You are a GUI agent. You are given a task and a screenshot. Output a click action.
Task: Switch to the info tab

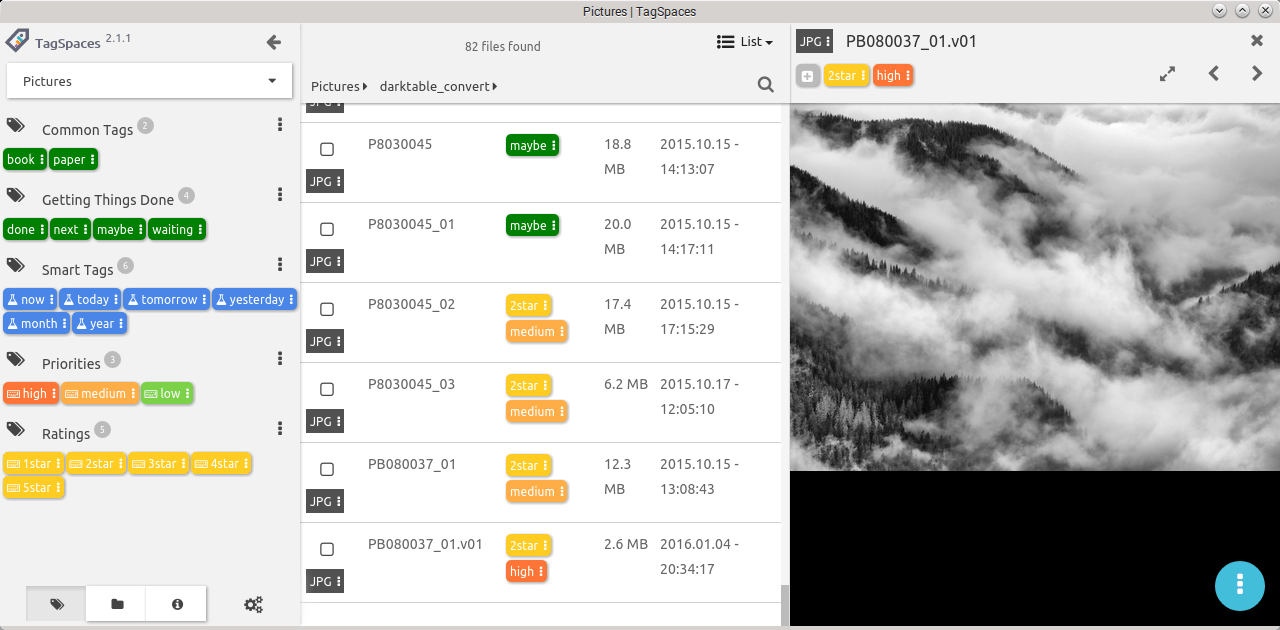click(x=177, y=604)
